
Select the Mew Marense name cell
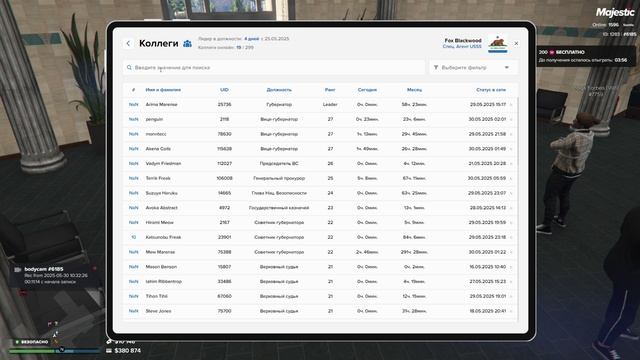click(160, 252)
